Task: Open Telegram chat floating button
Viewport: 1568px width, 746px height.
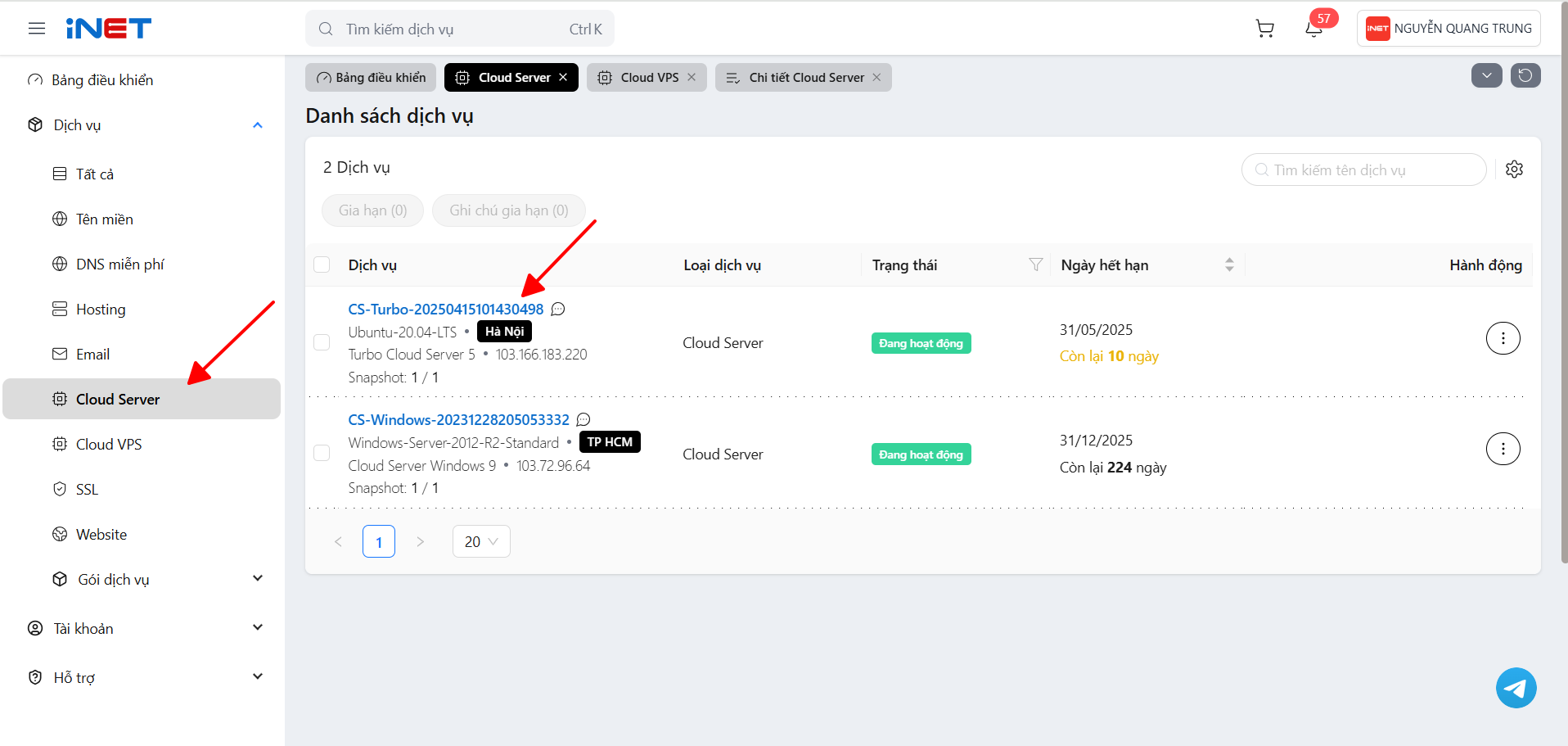Action: tap(1516, 688)
